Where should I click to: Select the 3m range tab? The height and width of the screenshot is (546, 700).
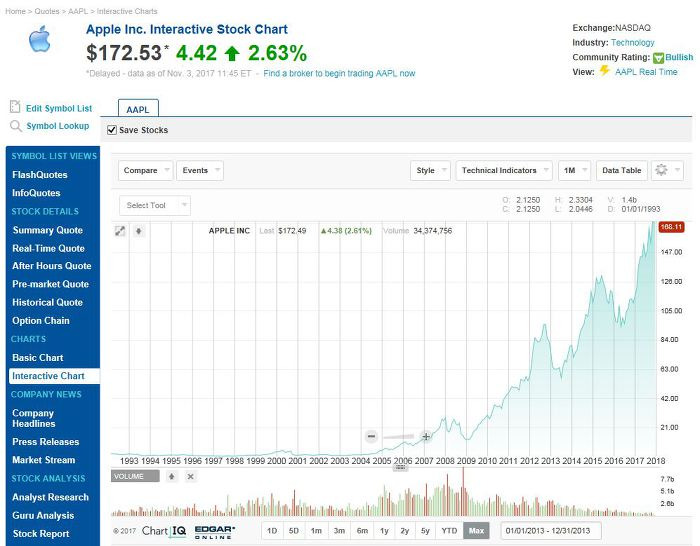click(x=339, y=531)
